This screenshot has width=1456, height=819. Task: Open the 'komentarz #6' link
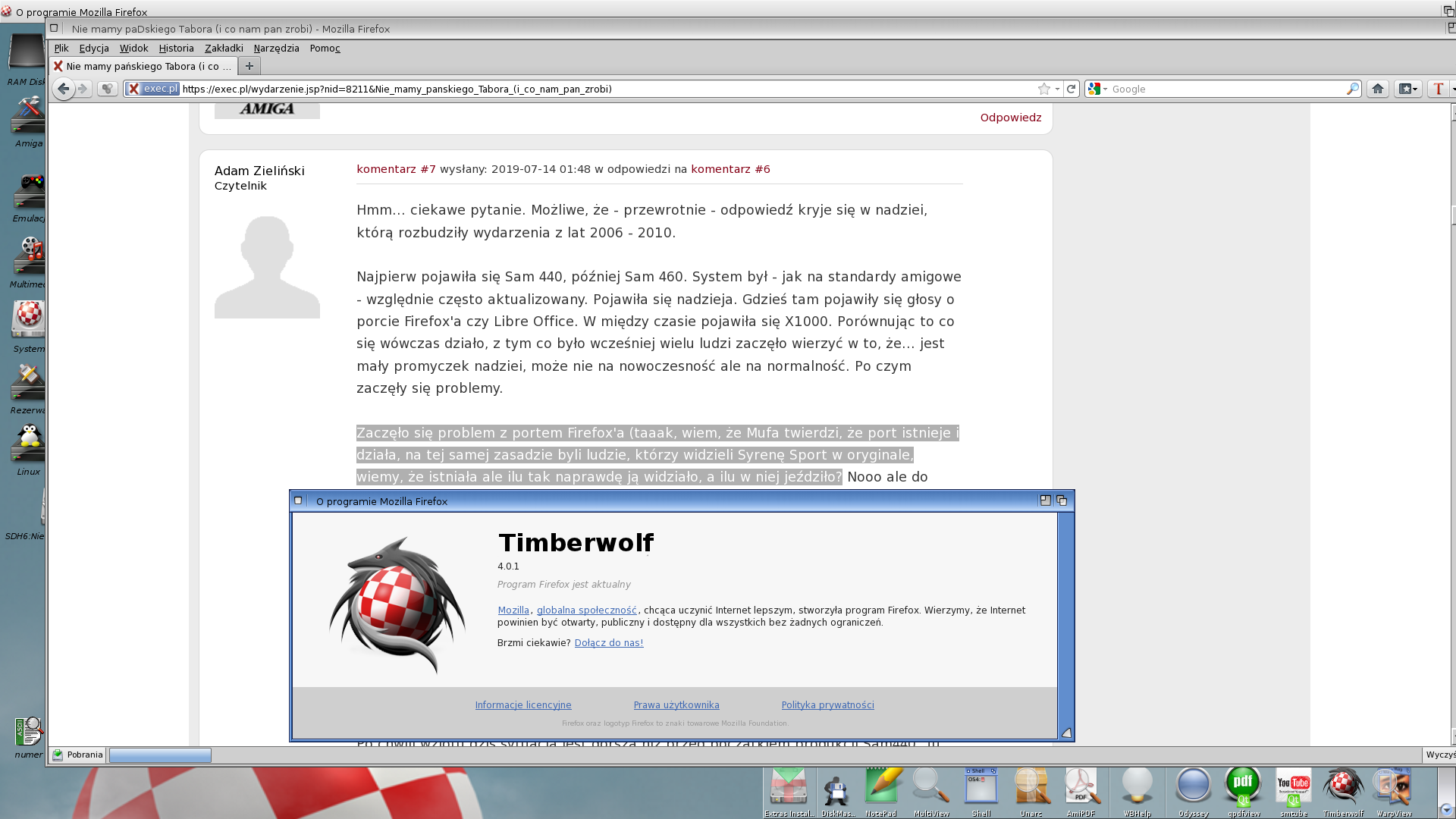pyautogui.click(x=730, y=169)
